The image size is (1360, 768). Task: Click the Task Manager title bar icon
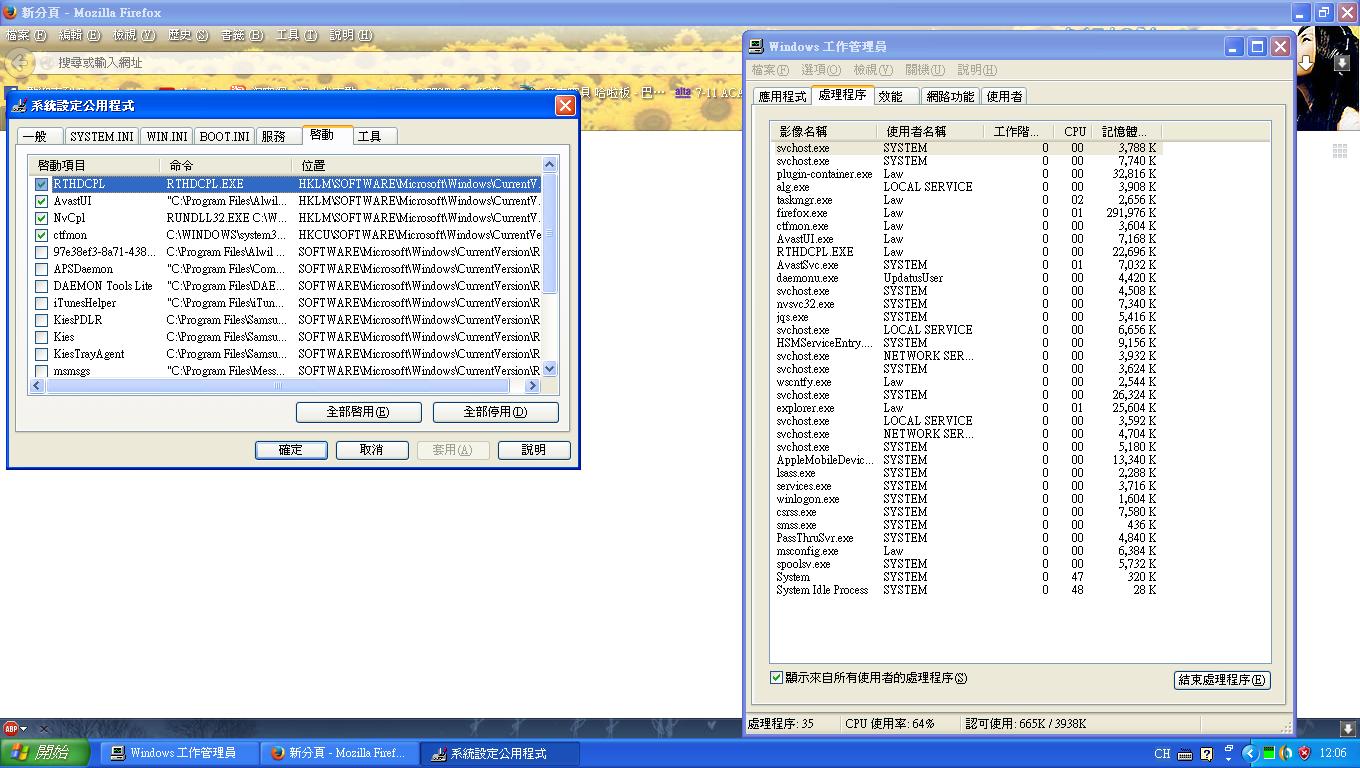coord(757,46)
